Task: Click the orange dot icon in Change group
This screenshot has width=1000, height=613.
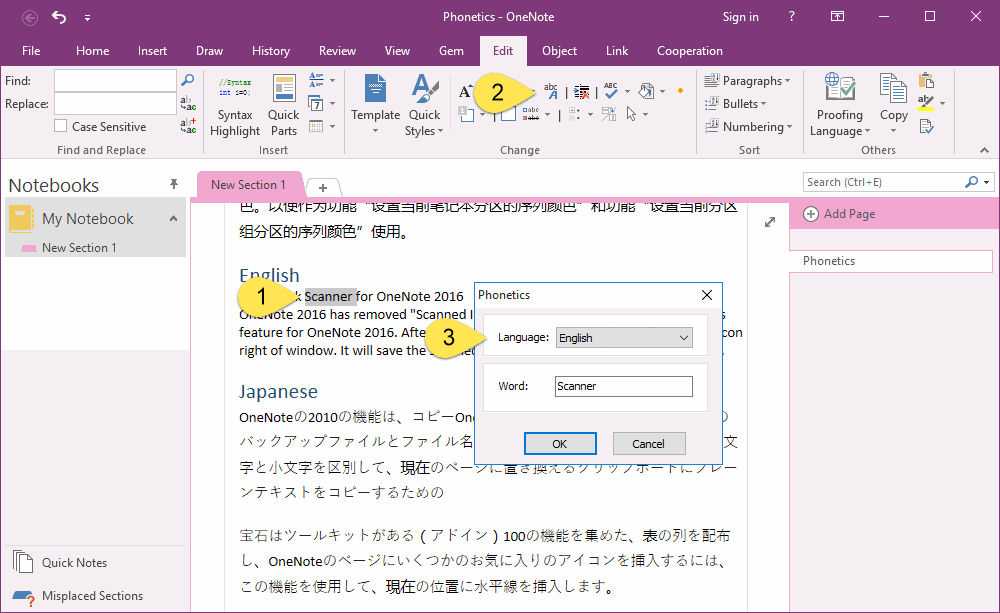Action: pos(680,91)
